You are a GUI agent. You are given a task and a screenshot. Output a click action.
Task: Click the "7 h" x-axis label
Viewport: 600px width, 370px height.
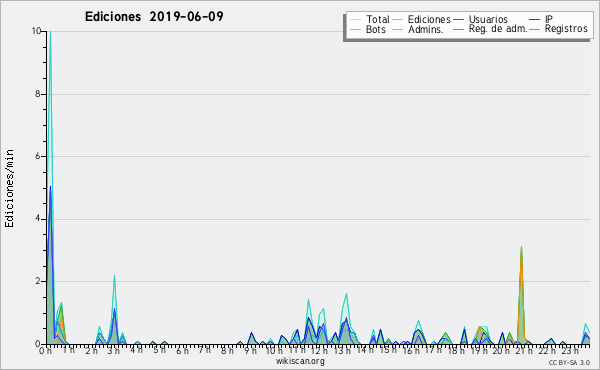tap(204, 350)
